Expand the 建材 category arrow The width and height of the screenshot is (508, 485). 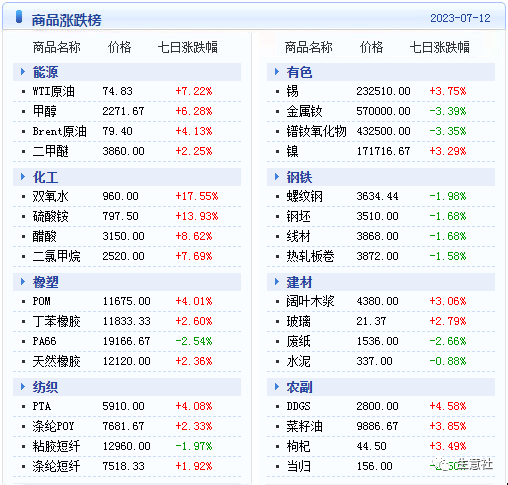(x=277, y=282)
